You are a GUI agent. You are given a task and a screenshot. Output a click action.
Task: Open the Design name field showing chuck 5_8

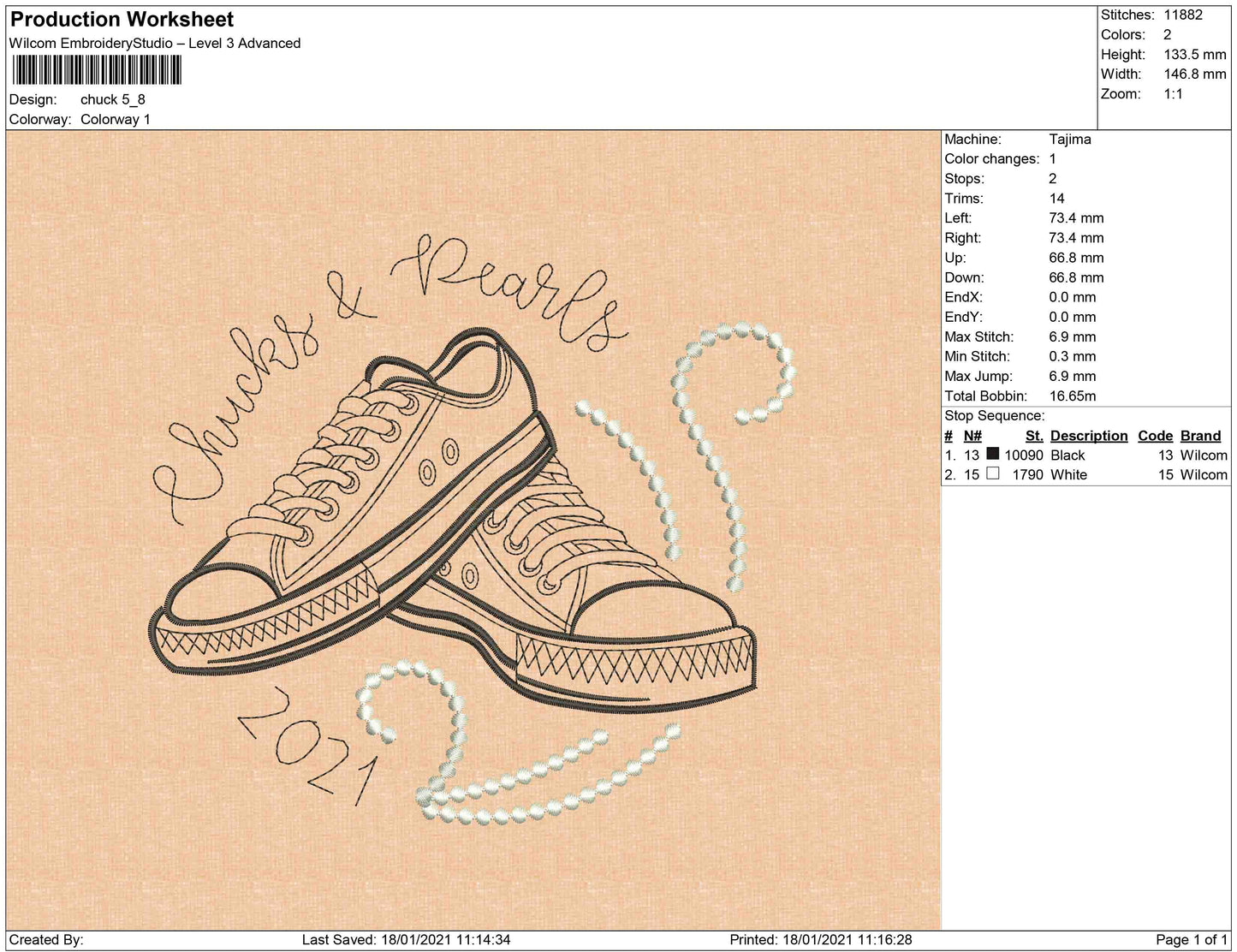coord(111,99)
